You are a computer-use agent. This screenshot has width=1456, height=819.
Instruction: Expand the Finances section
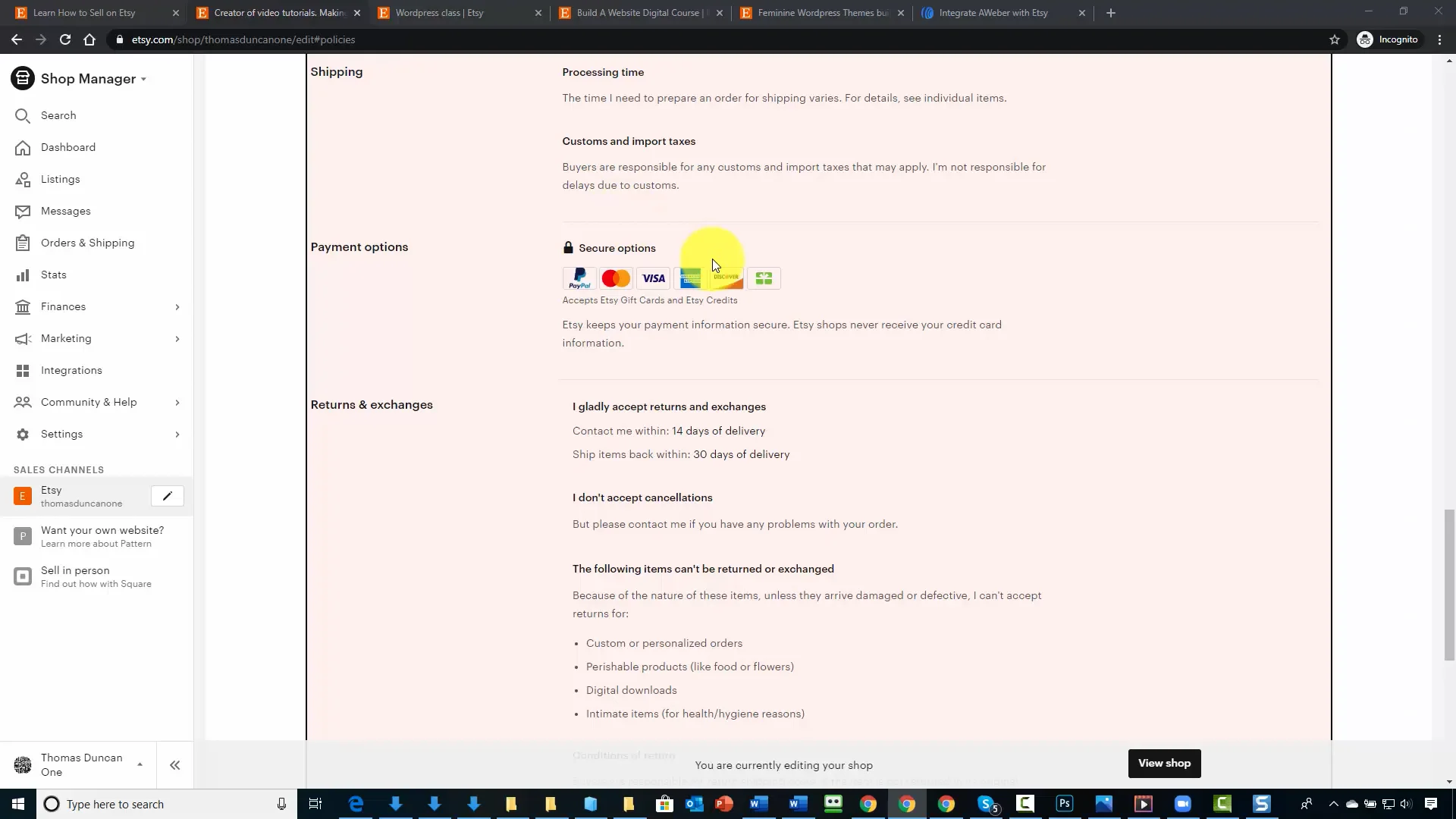[62, 306]
